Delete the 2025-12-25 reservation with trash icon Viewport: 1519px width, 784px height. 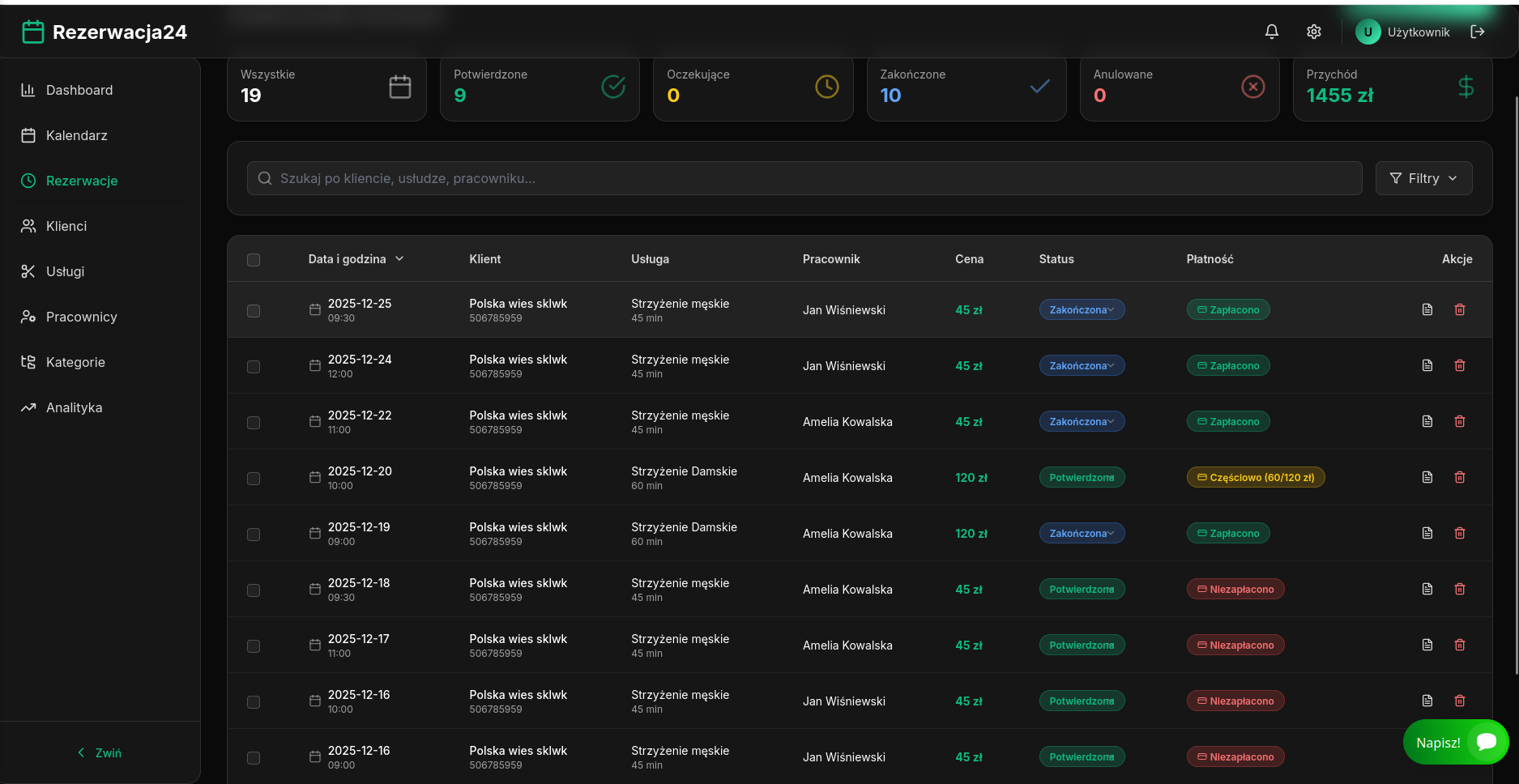click(x=1460, y=309)
